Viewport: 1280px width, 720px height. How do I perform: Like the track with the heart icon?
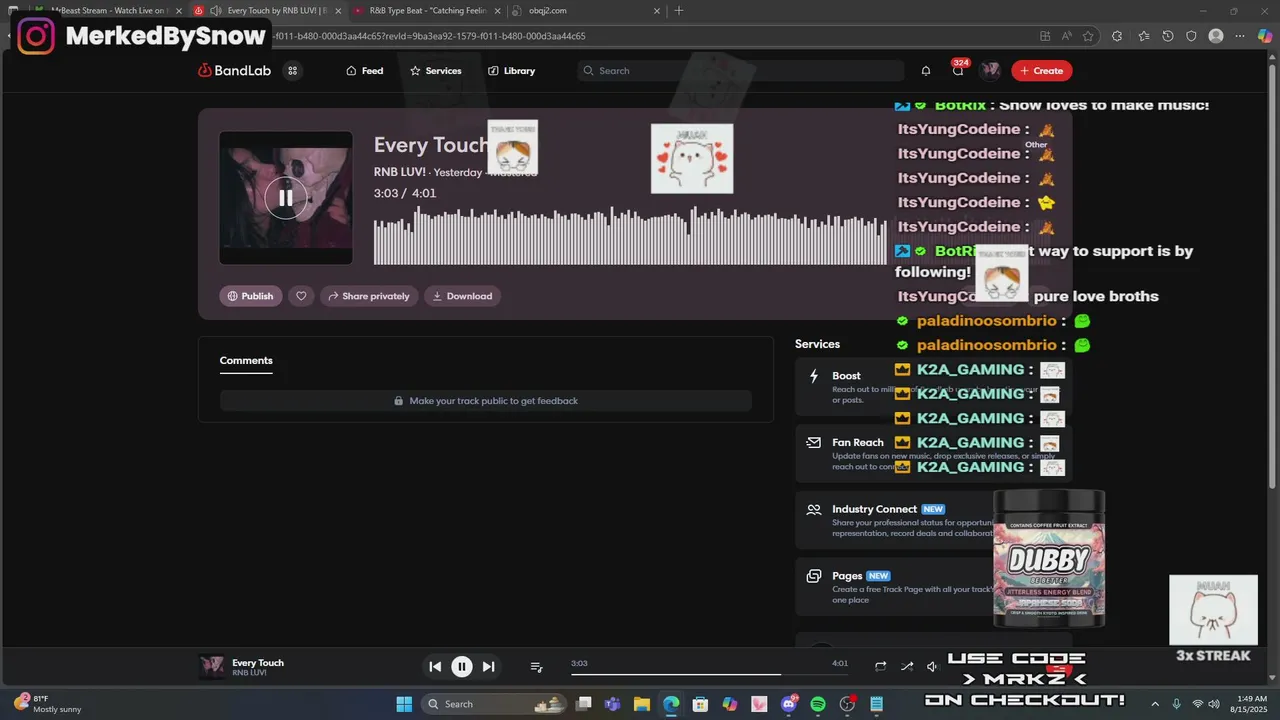tap(301, 296)
